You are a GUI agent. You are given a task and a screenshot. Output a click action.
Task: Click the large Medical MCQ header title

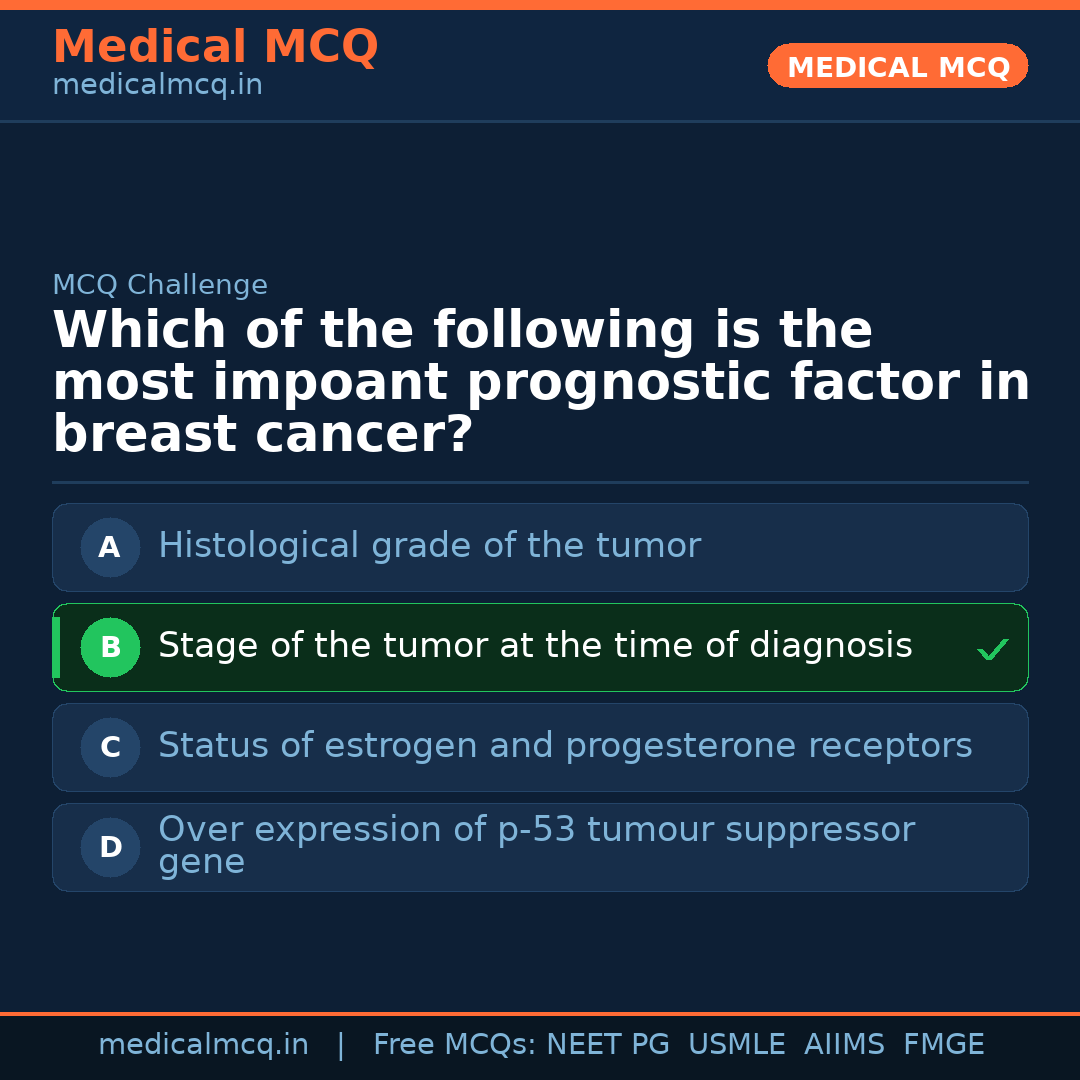coord(215,47)
